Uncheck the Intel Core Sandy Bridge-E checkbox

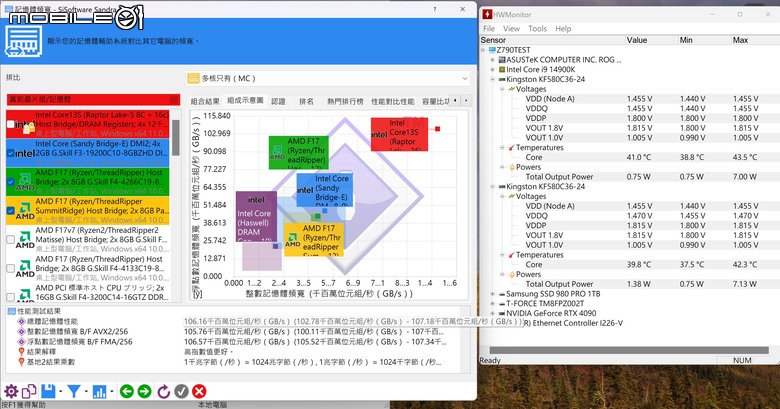point(11,153)
